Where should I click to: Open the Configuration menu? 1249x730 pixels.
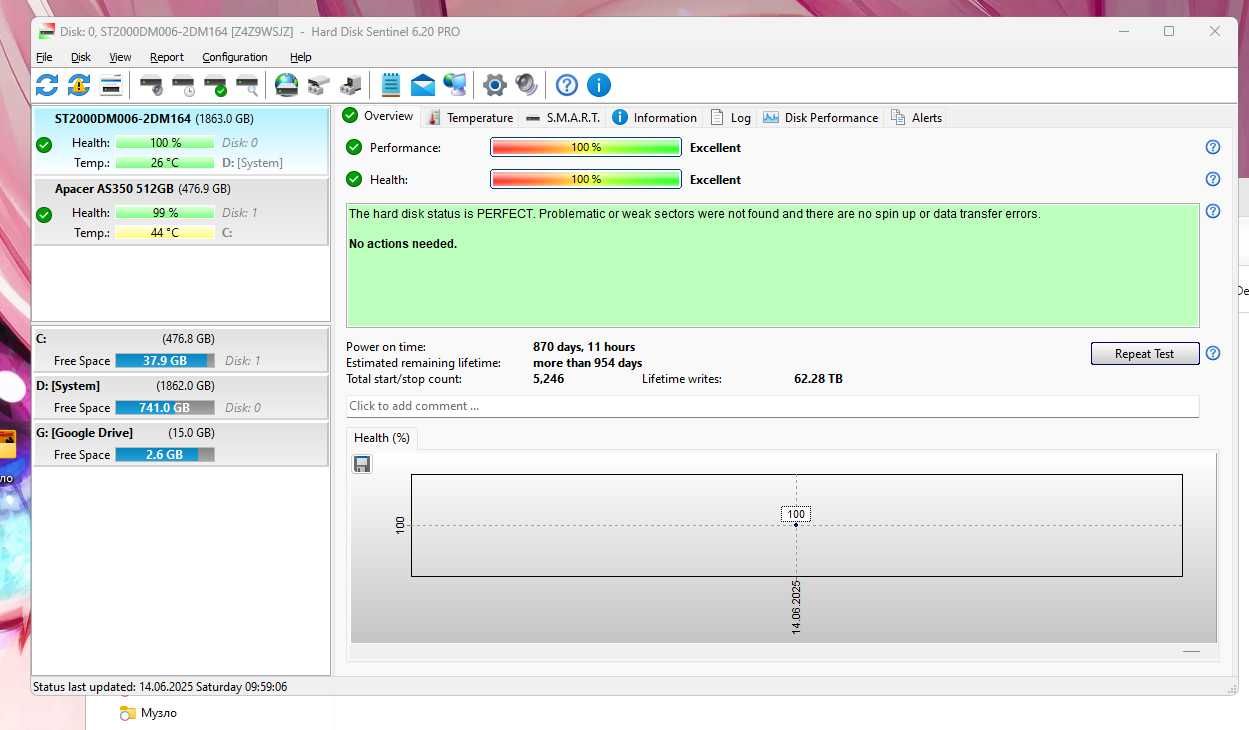coord(235,57)
